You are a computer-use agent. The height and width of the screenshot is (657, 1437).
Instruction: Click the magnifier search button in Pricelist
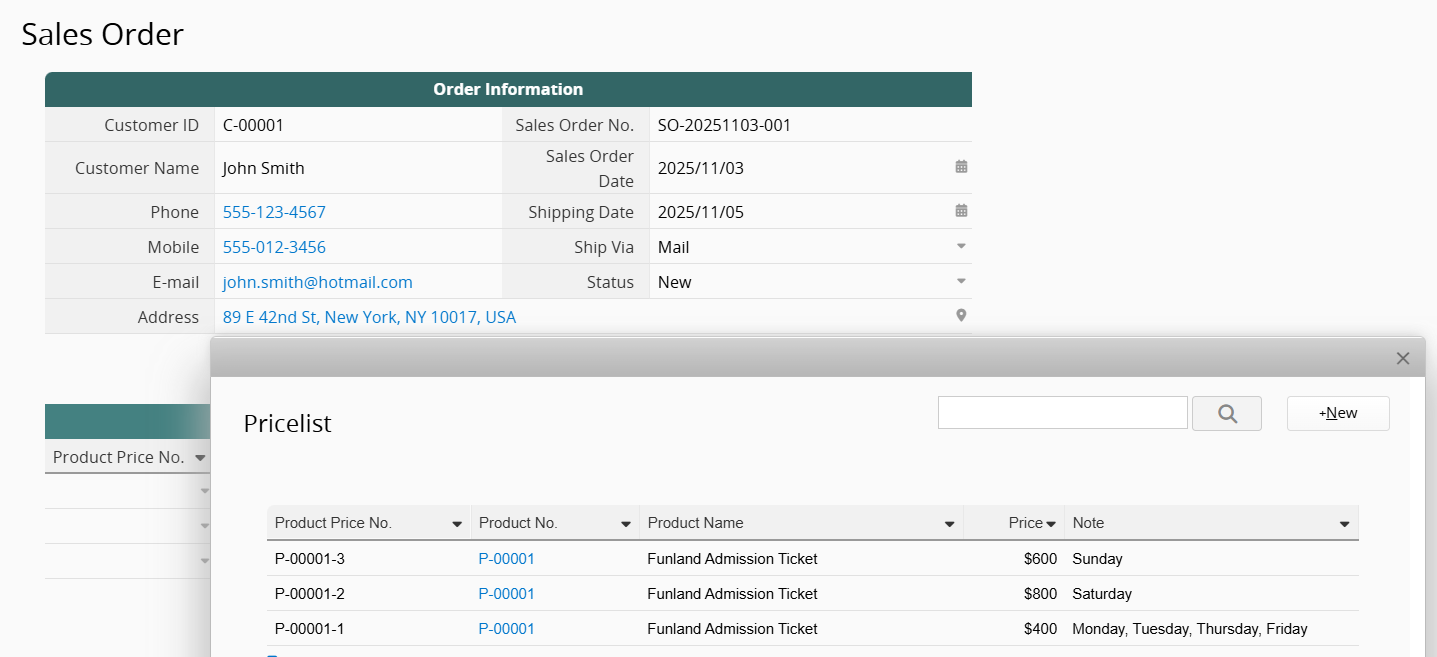[1226, 413]
